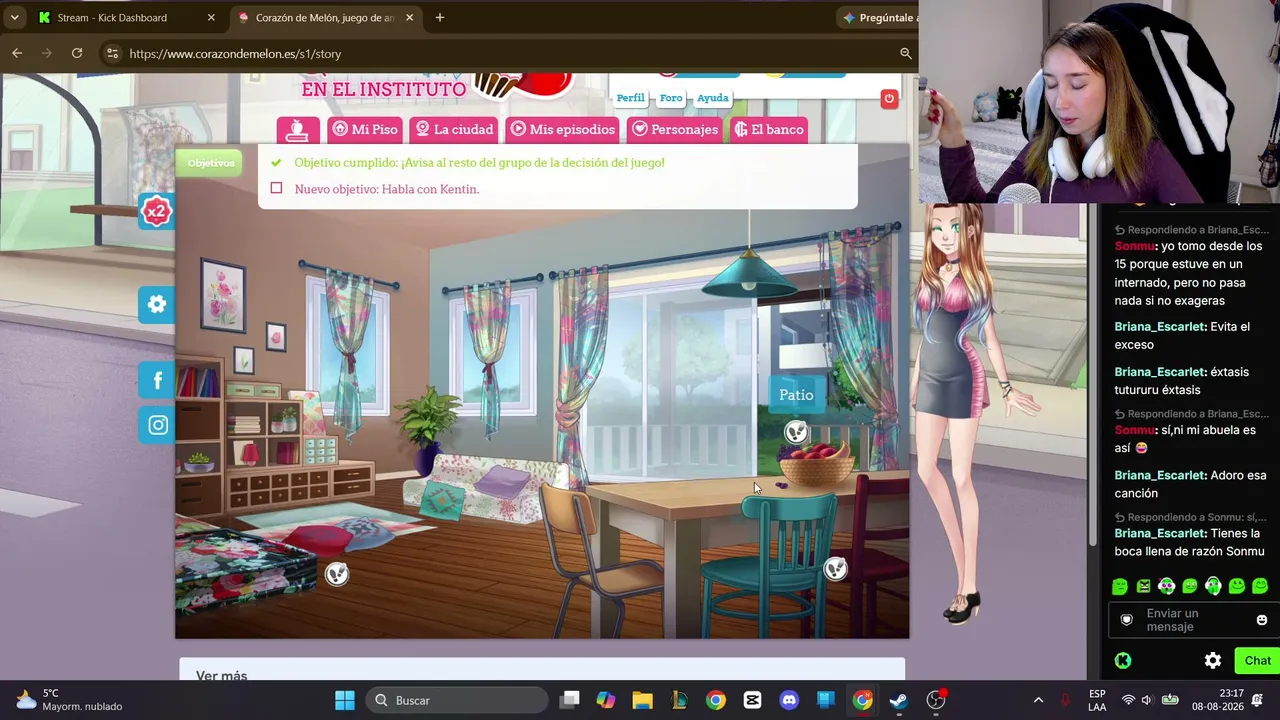The height and width of the screenshot is (720, 1280).
Task: Click the taskbar Buscar search box
Action: point(457,700)
